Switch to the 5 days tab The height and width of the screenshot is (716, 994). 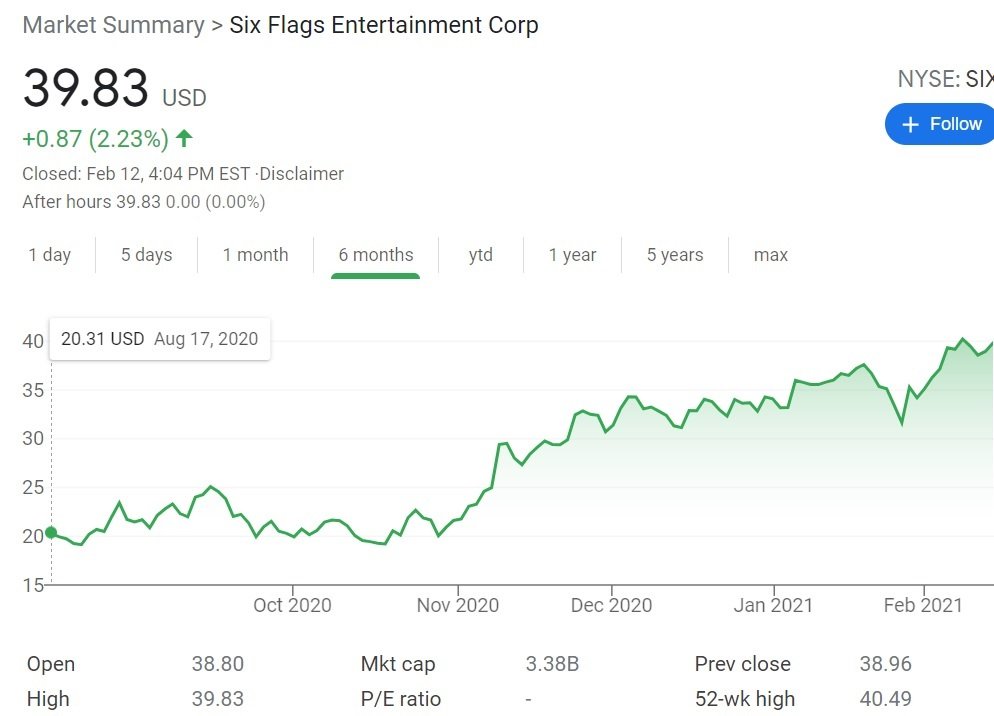(146, 255)
